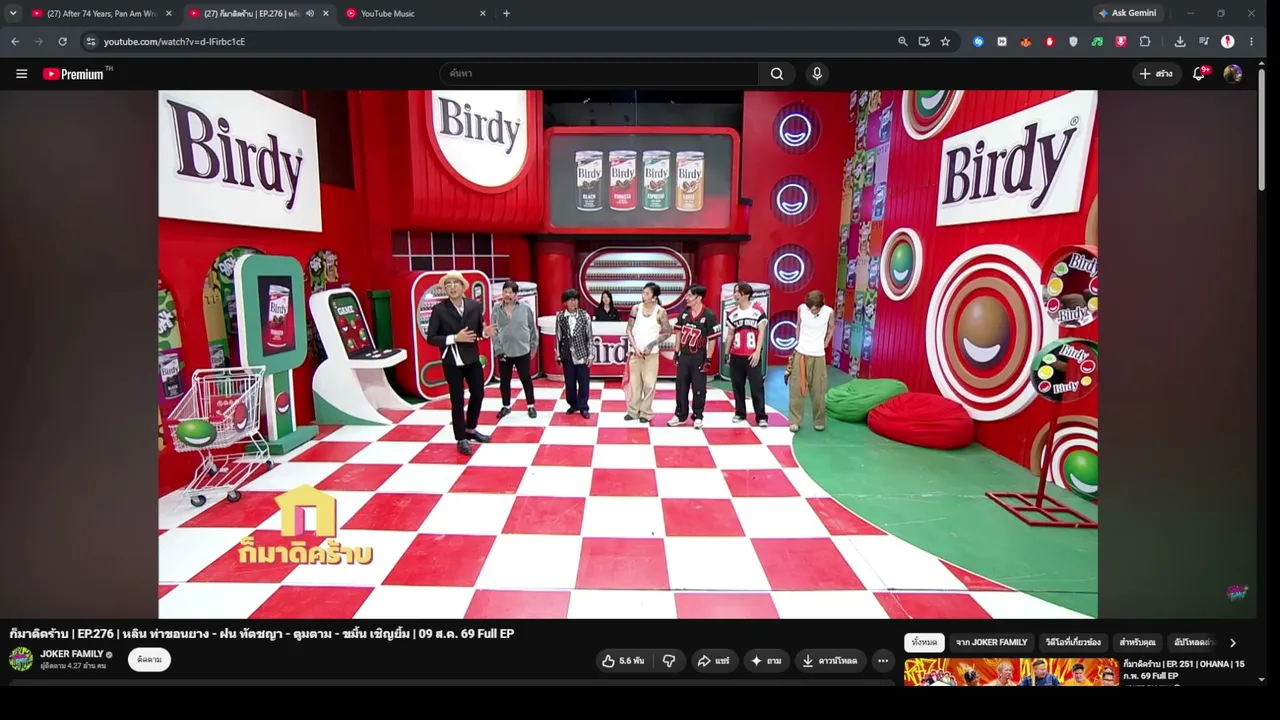Select the 'จาก JOKER FAMILY' chip

pyautogui.click(x=991, y=643)
